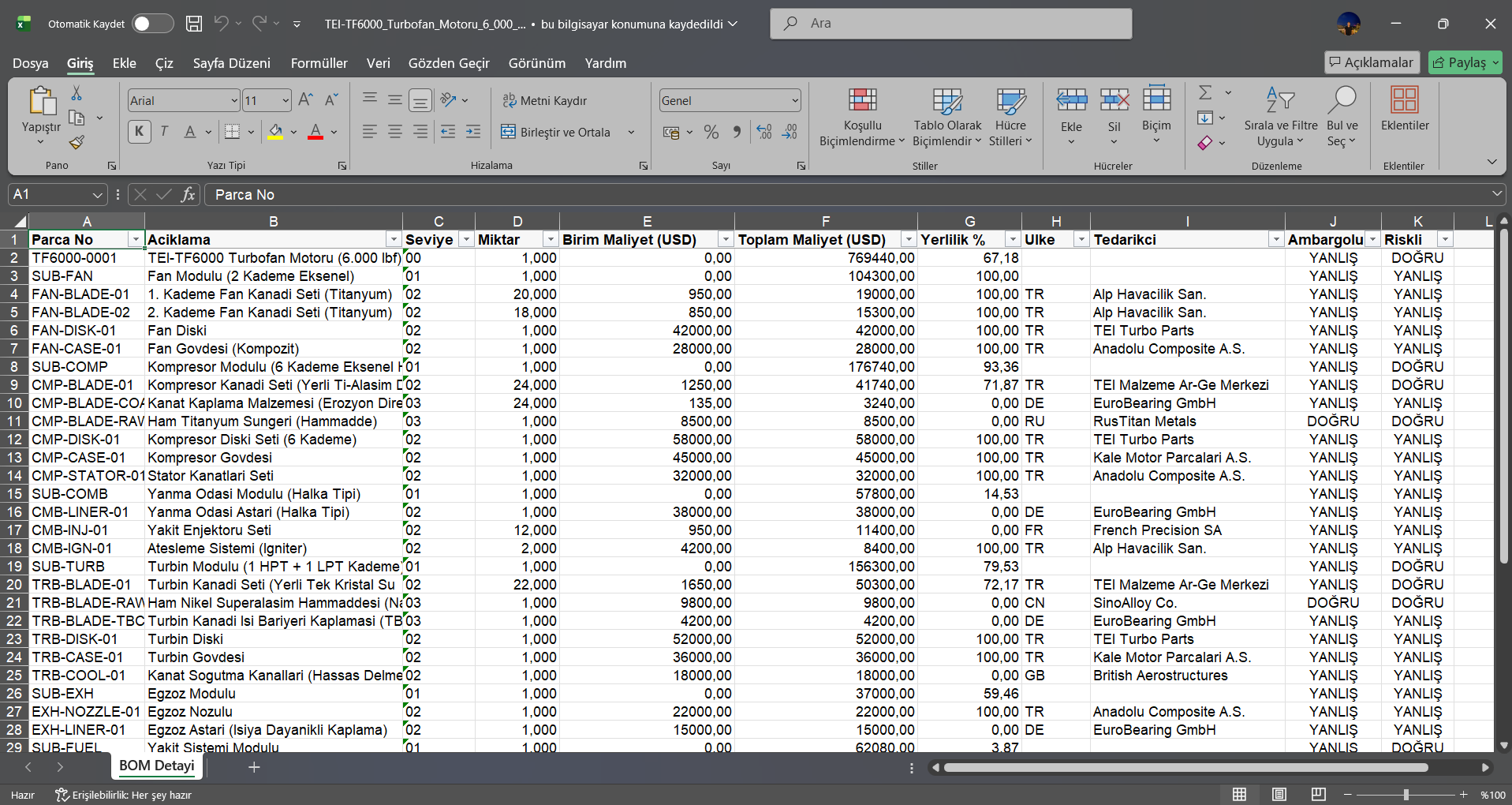Open the Aciklama filter dropdown

(x=394, y=240)
